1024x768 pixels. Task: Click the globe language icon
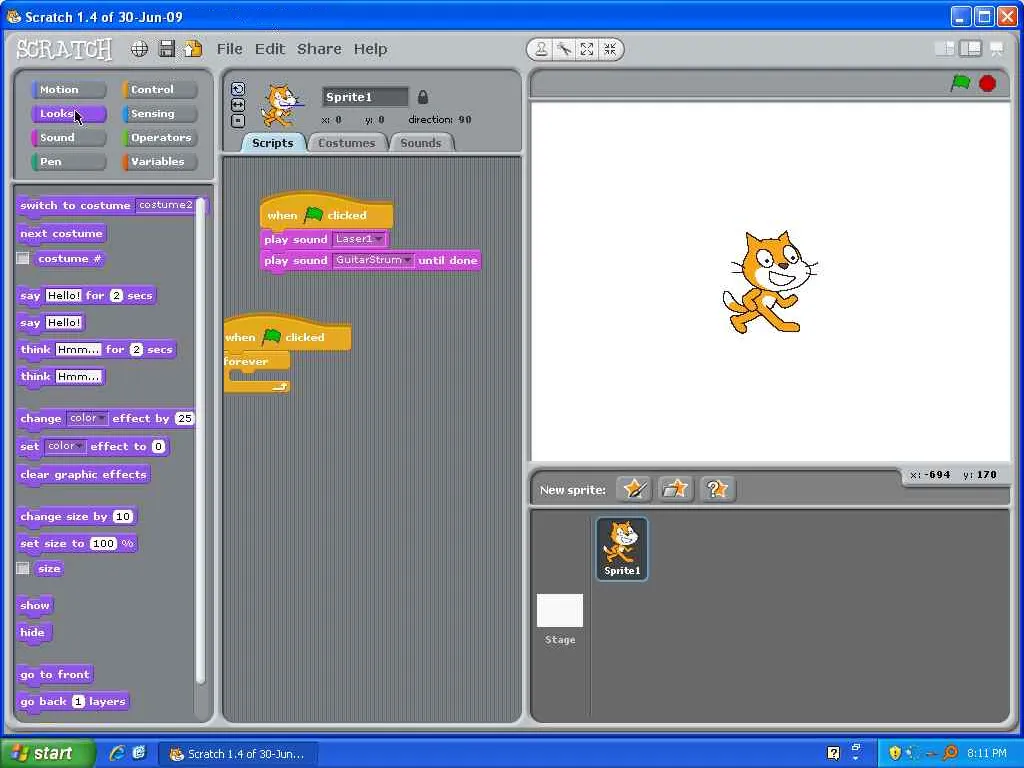point(139,49)
